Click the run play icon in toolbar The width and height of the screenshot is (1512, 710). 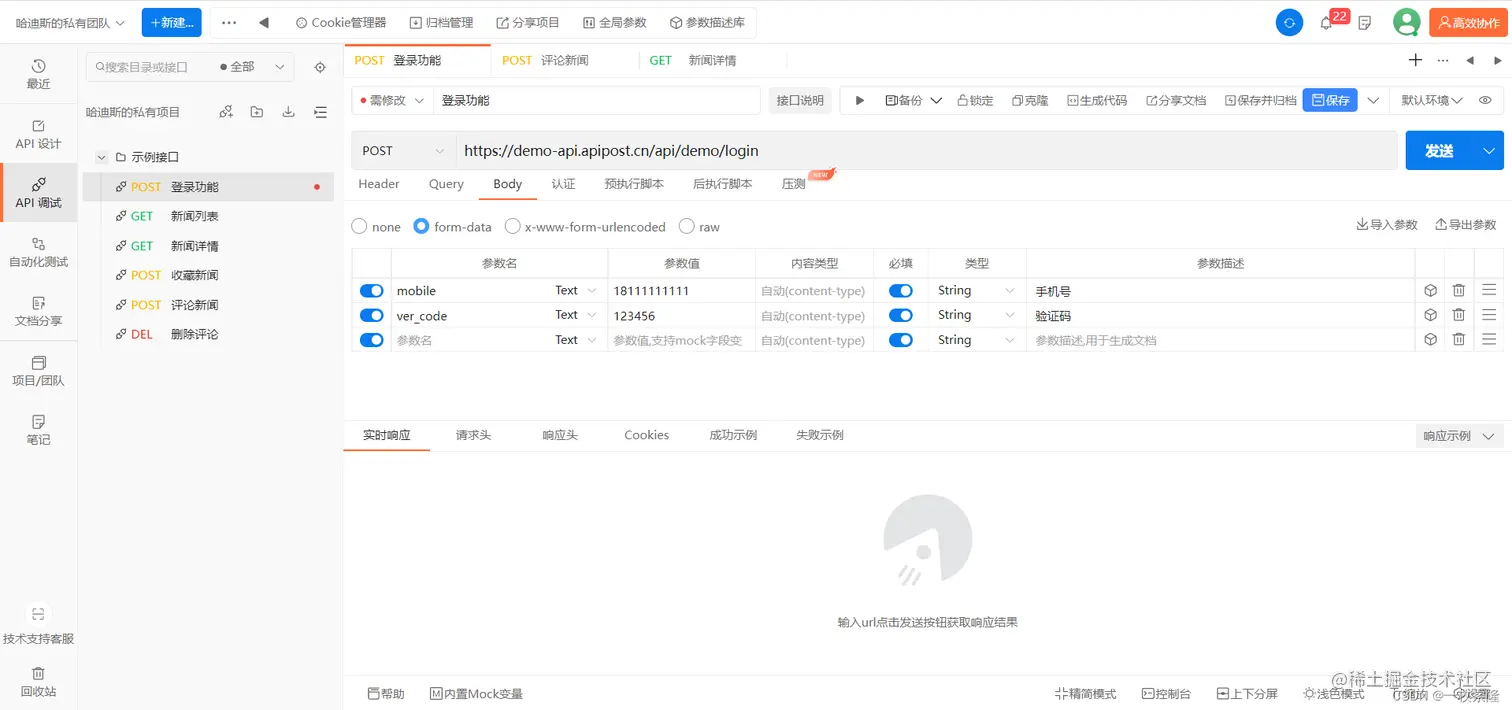[x=859, y=100]
